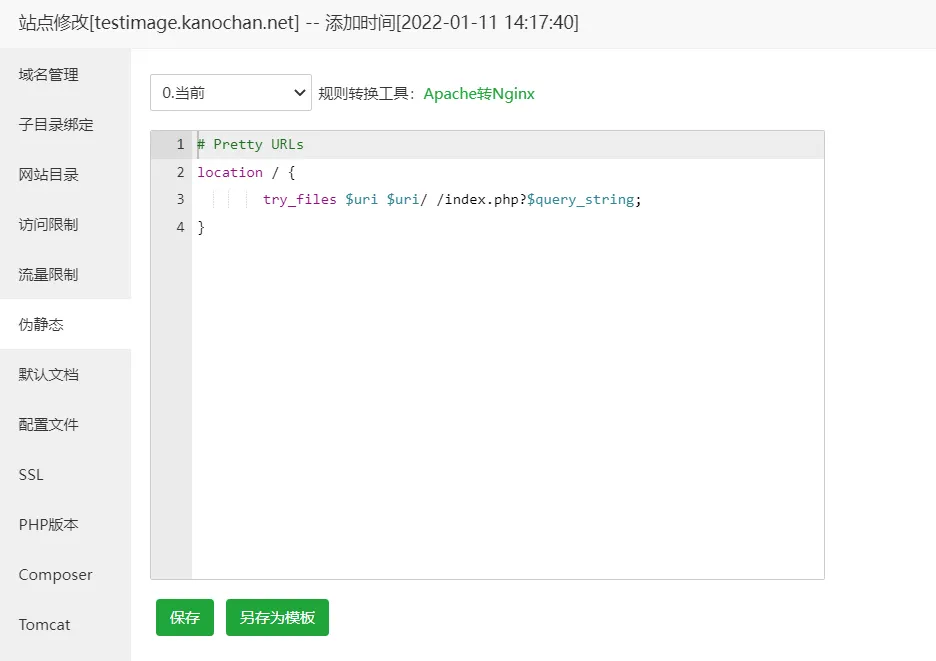This screenshot has width=936, height=661.
Task: Select Composer in the sidebar
Action: (65, 574)
